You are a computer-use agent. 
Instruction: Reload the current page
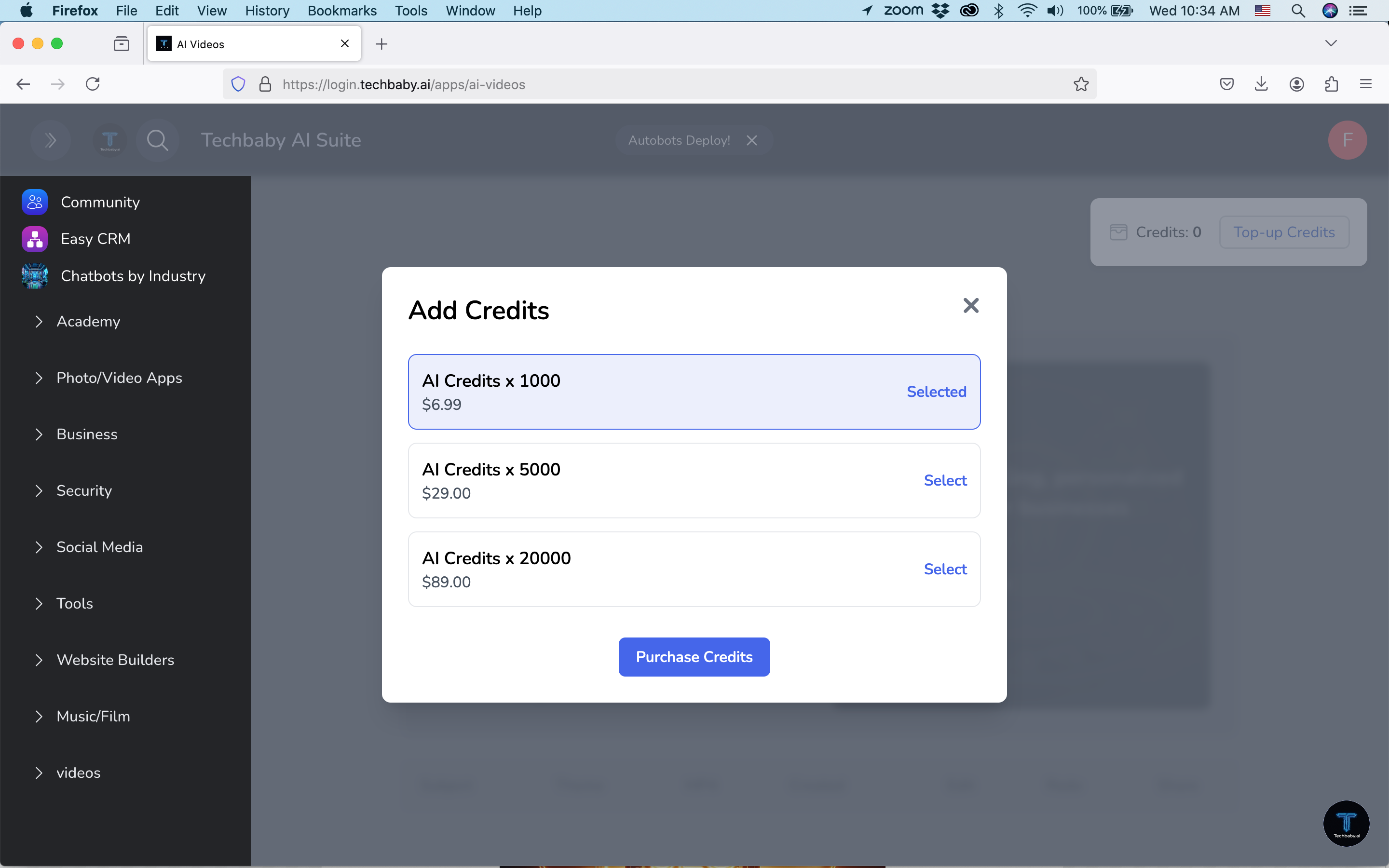click(93, 84)
